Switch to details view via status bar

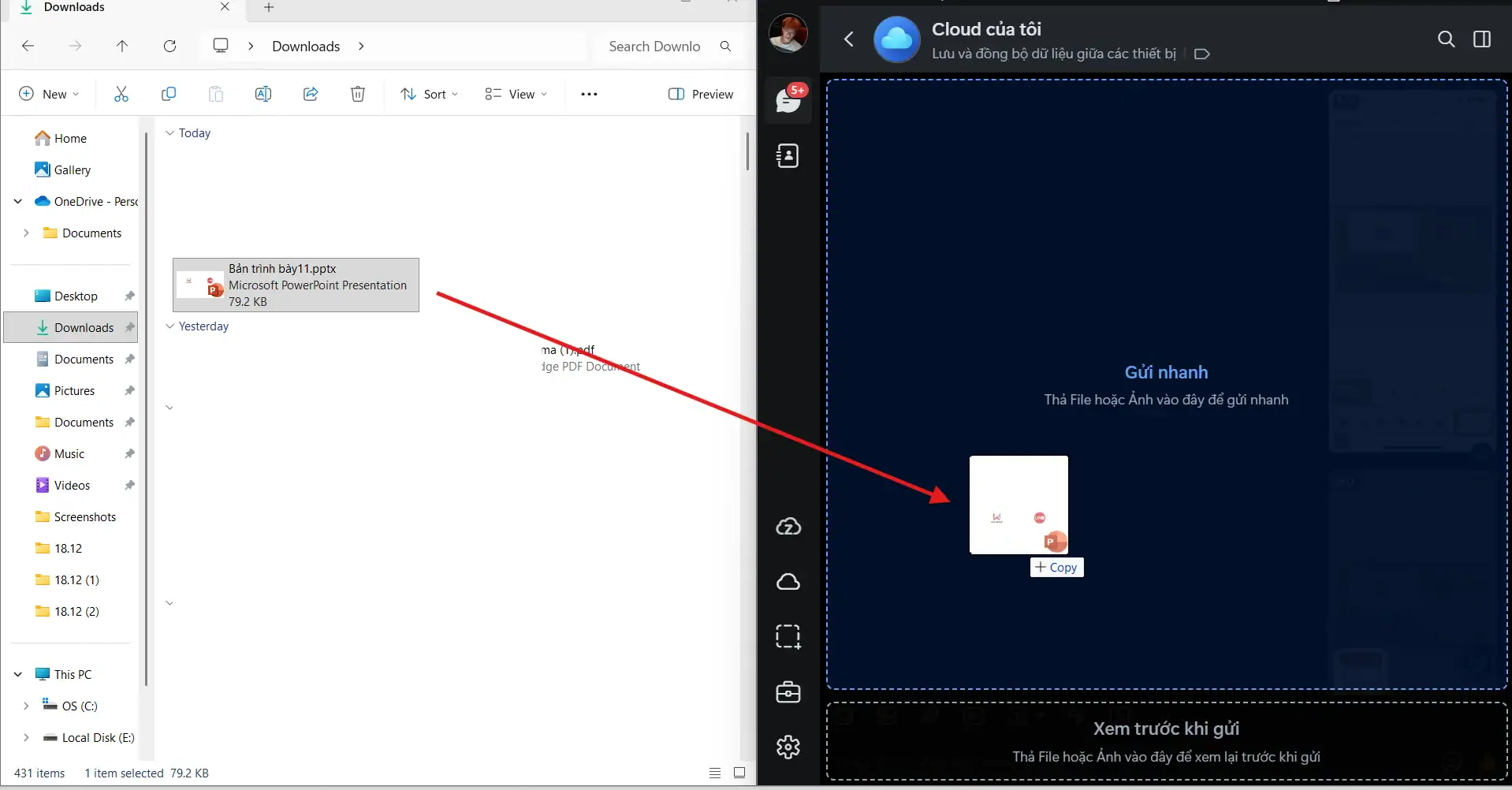[714, 773]
